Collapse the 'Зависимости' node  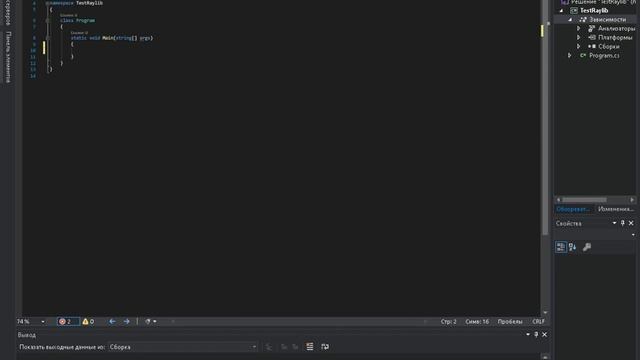[x=570, y=20]
